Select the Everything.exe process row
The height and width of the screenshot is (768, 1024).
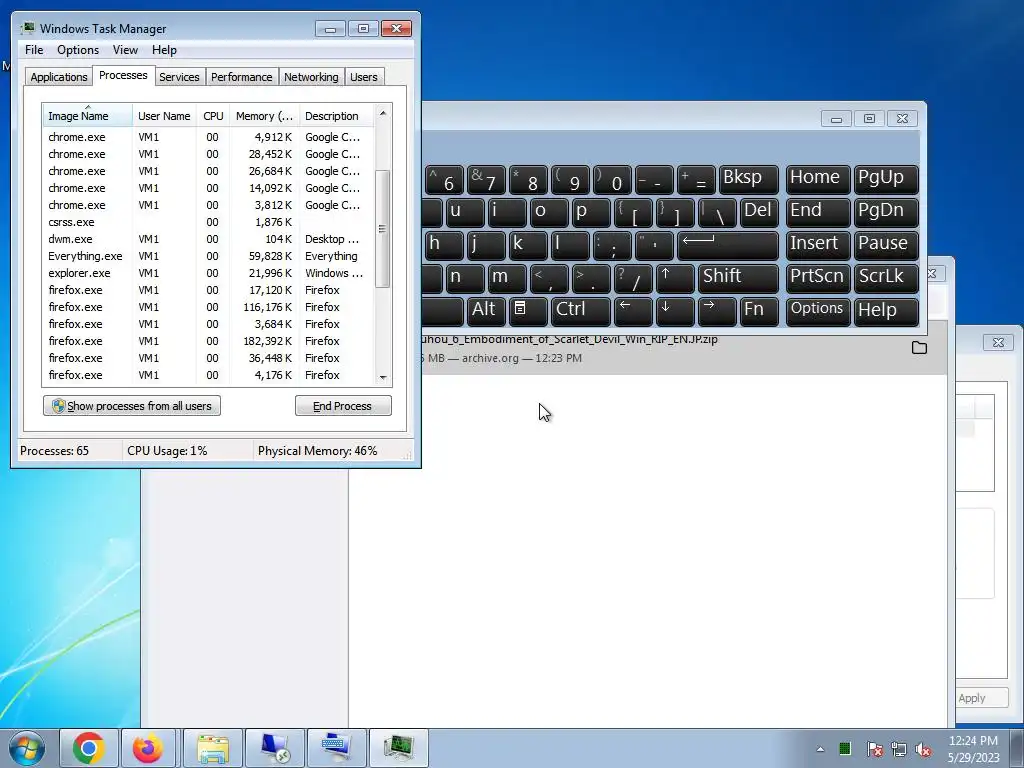coord(208,256)
